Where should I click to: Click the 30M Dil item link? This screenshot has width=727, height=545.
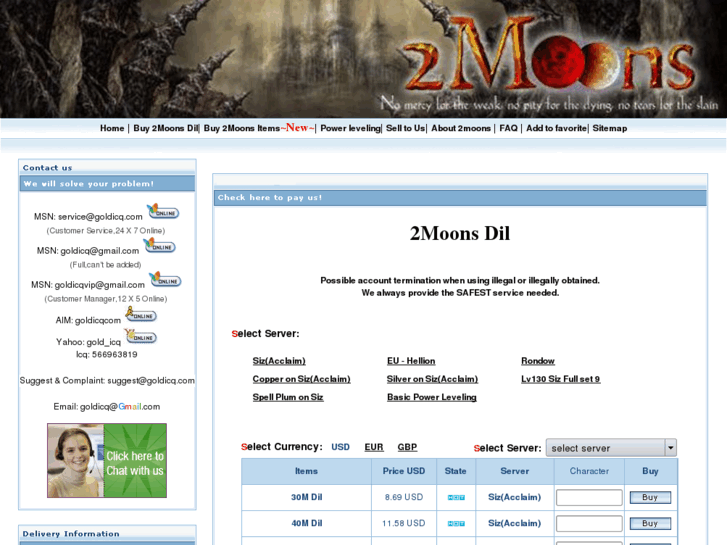point(306,497)
